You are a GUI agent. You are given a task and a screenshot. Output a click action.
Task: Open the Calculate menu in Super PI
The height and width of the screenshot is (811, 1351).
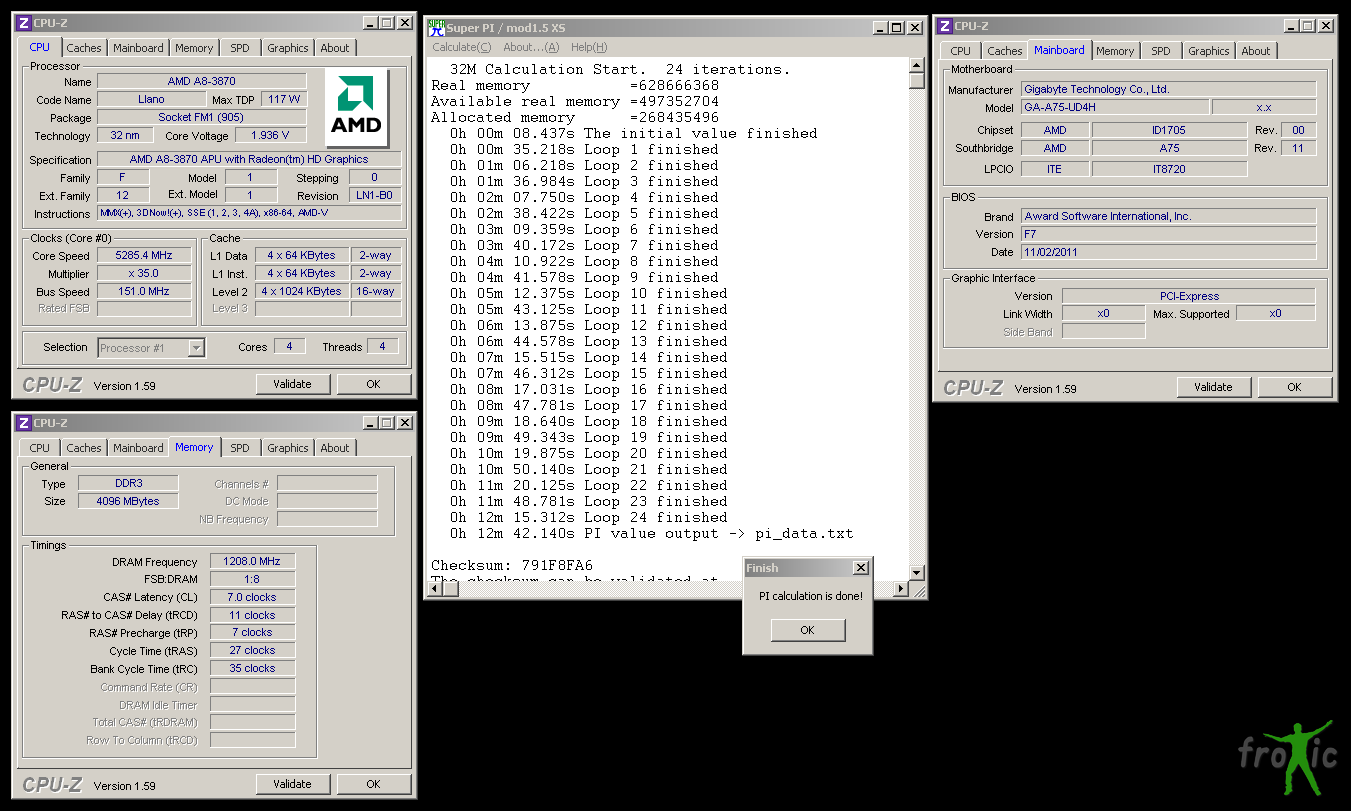(x=462, y=47)
